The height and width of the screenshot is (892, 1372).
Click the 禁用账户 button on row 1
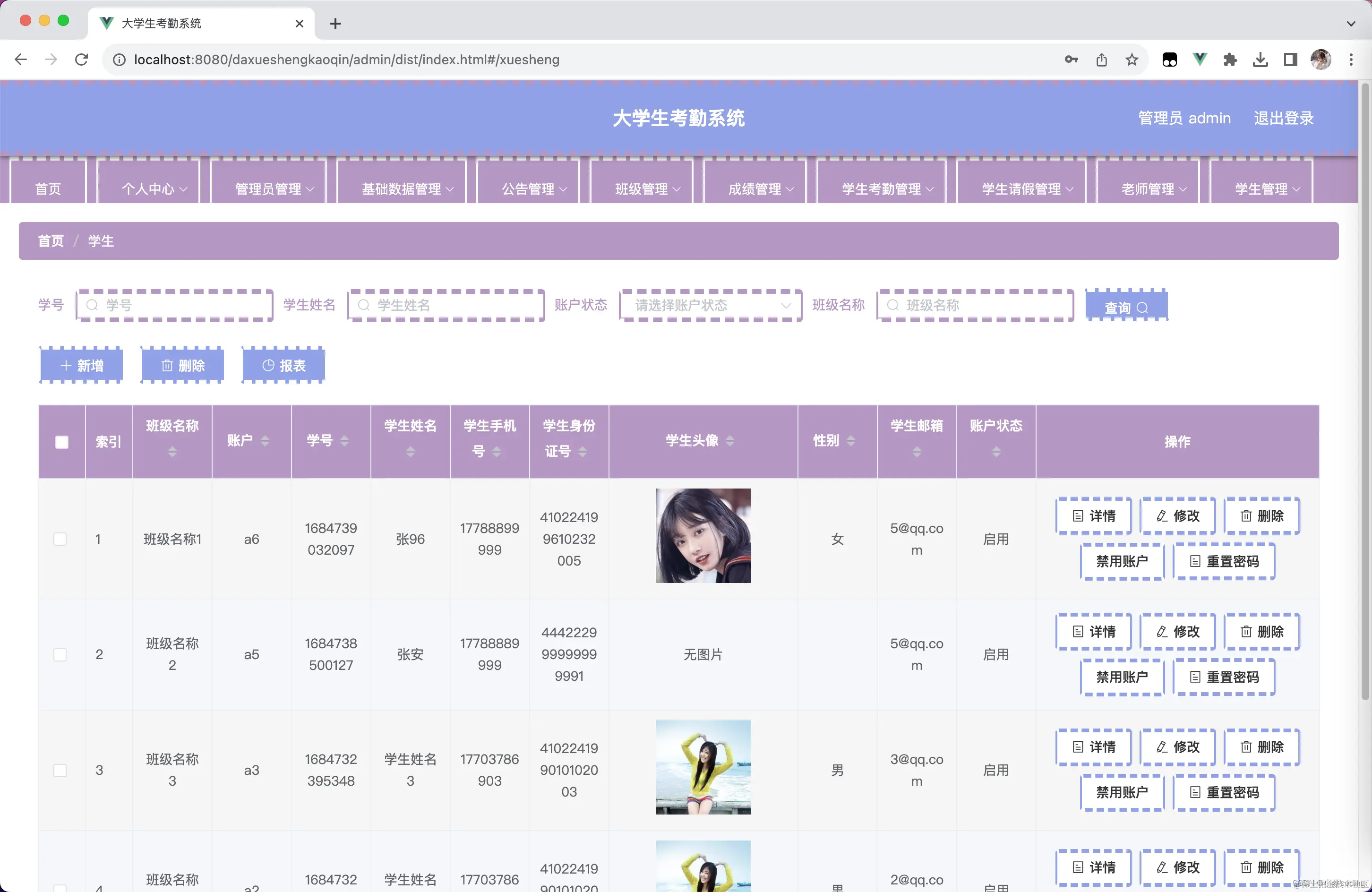[1121, 561]
